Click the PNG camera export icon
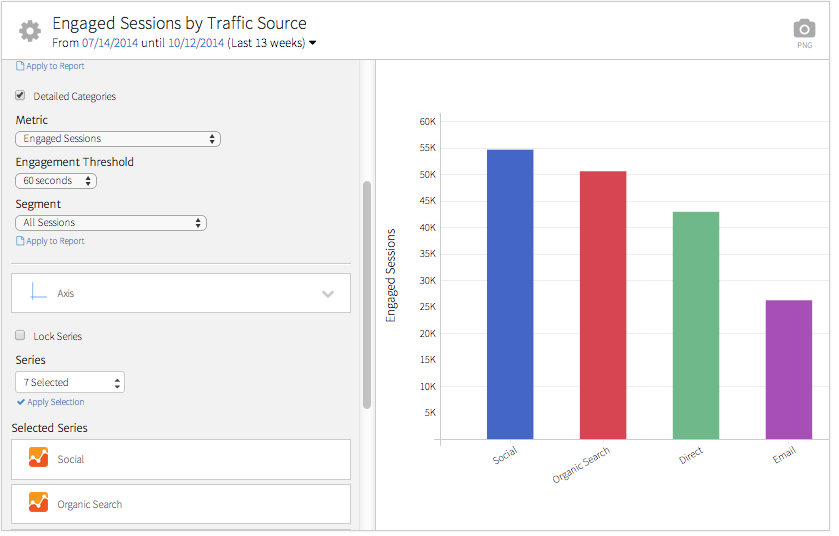Viewport: 839px width, 536px height. [804, 30]
